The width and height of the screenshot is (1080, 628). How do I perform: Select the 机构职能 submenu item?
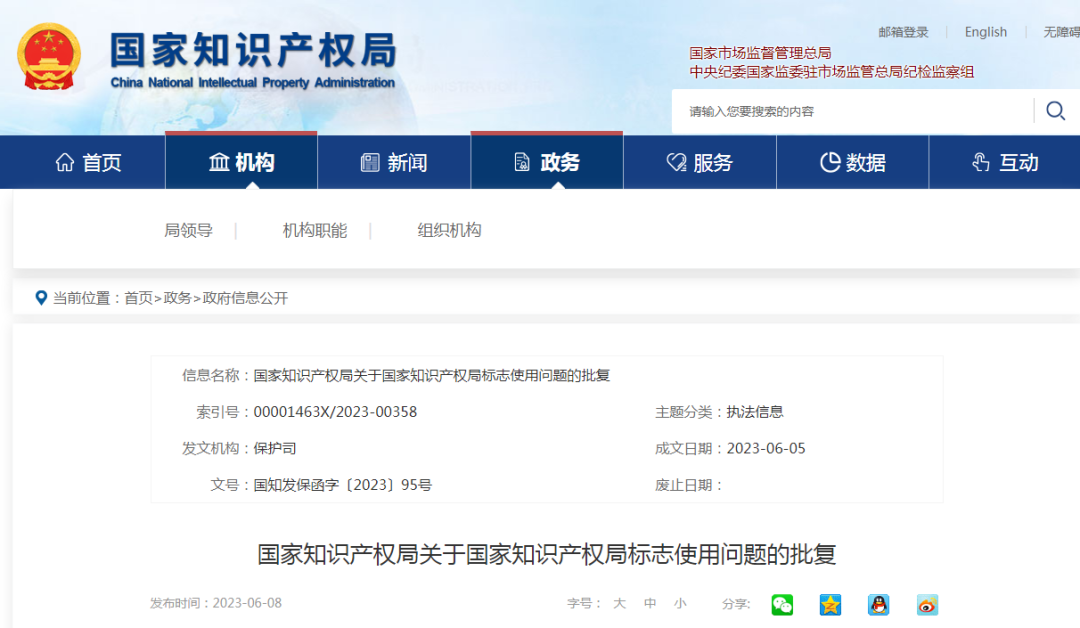[315, 230]
